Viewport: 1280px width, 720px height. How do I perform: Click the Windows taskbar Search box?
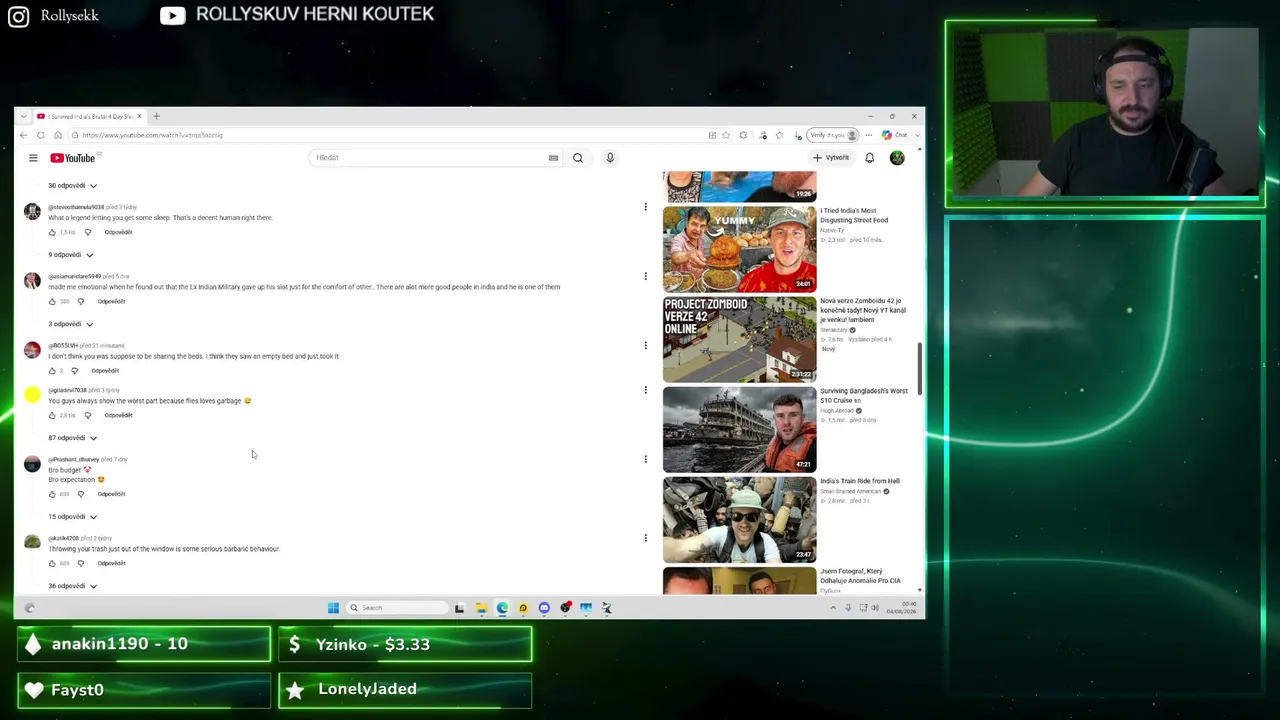tap(396, 608)
